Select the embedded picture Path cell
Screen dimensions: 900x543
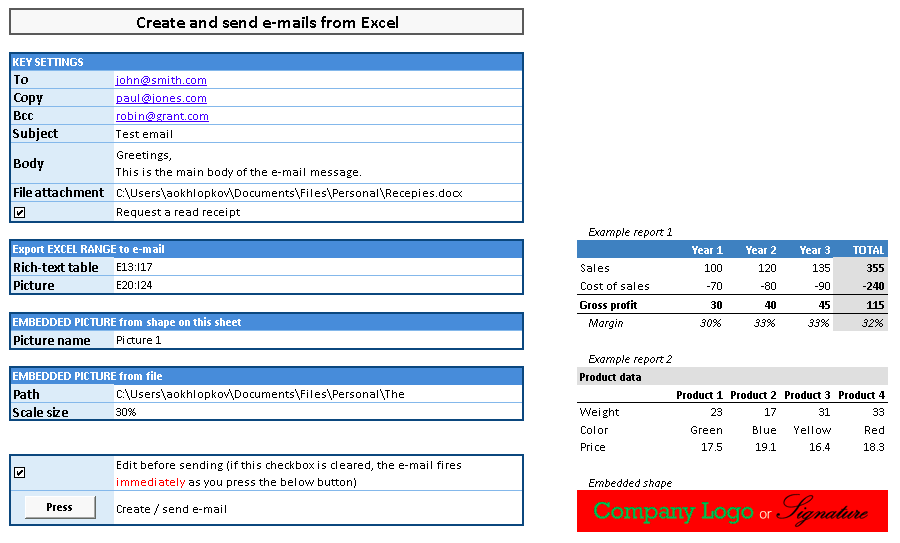tap(318, 394)
